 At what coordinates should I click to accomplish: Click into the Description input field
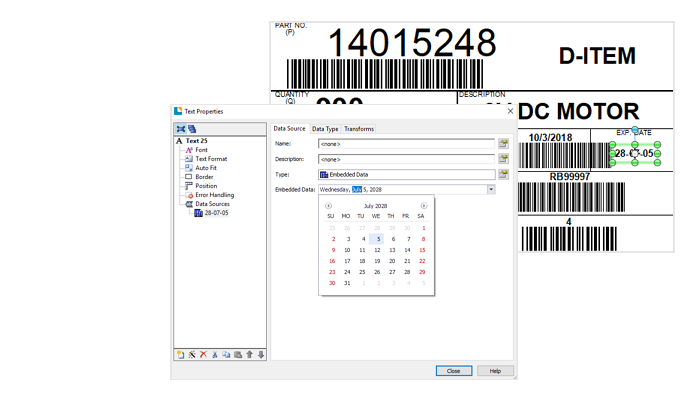click(x=406, y=159)
